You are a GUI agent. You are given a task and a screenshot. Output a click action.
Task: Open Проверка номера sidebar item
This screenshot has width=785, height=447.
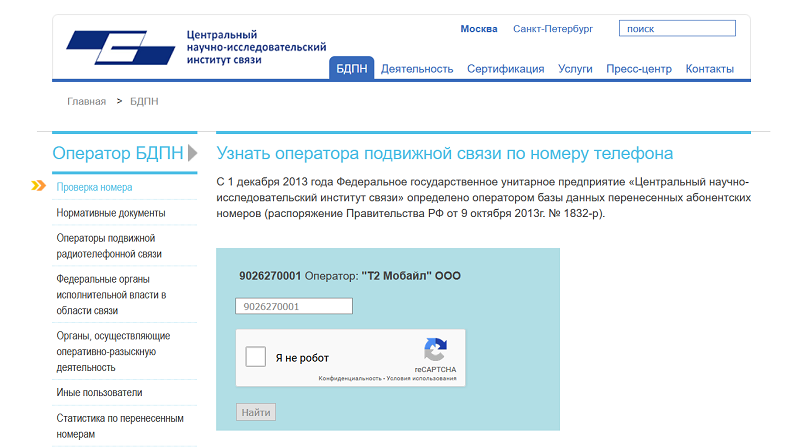95,187
